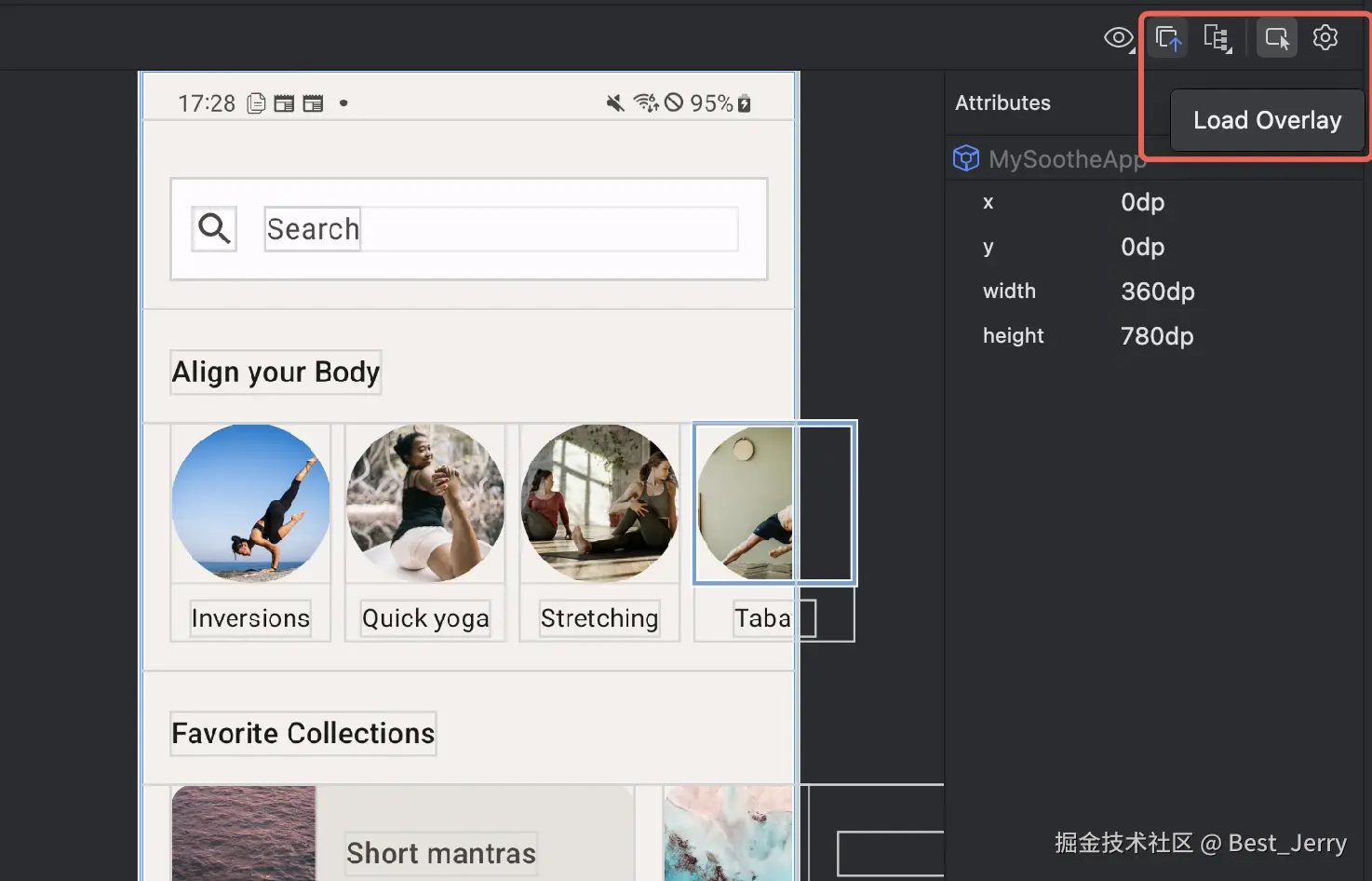Select the Align your Body heading
This screenshot has width=1372, height=881.
point(276,372)
